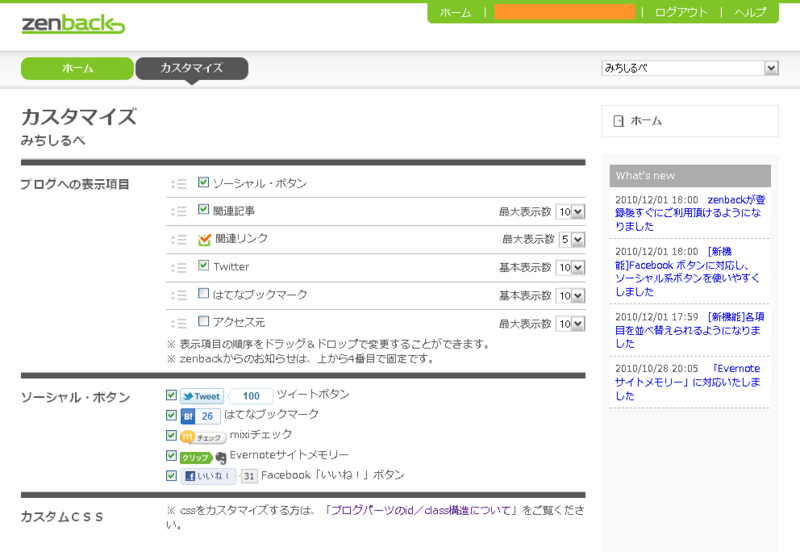This screenshot has height=552, width=800.
Task: Click drag handle icon of アクセス元 row
Action: coord(179,323)
